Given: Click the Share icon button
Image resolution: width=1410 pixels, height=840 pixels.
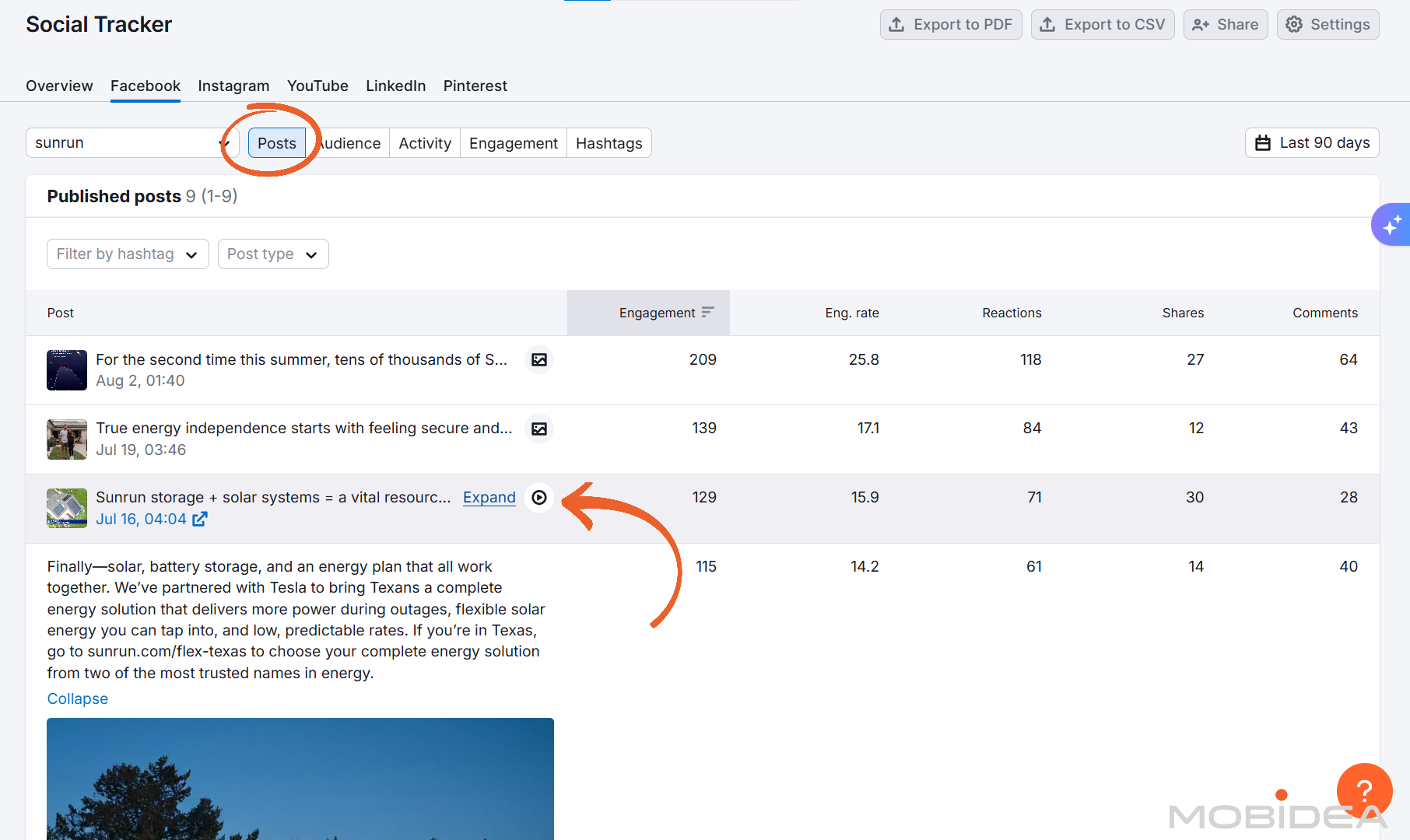Looking at the screenshot, I should coord(1201,24).
